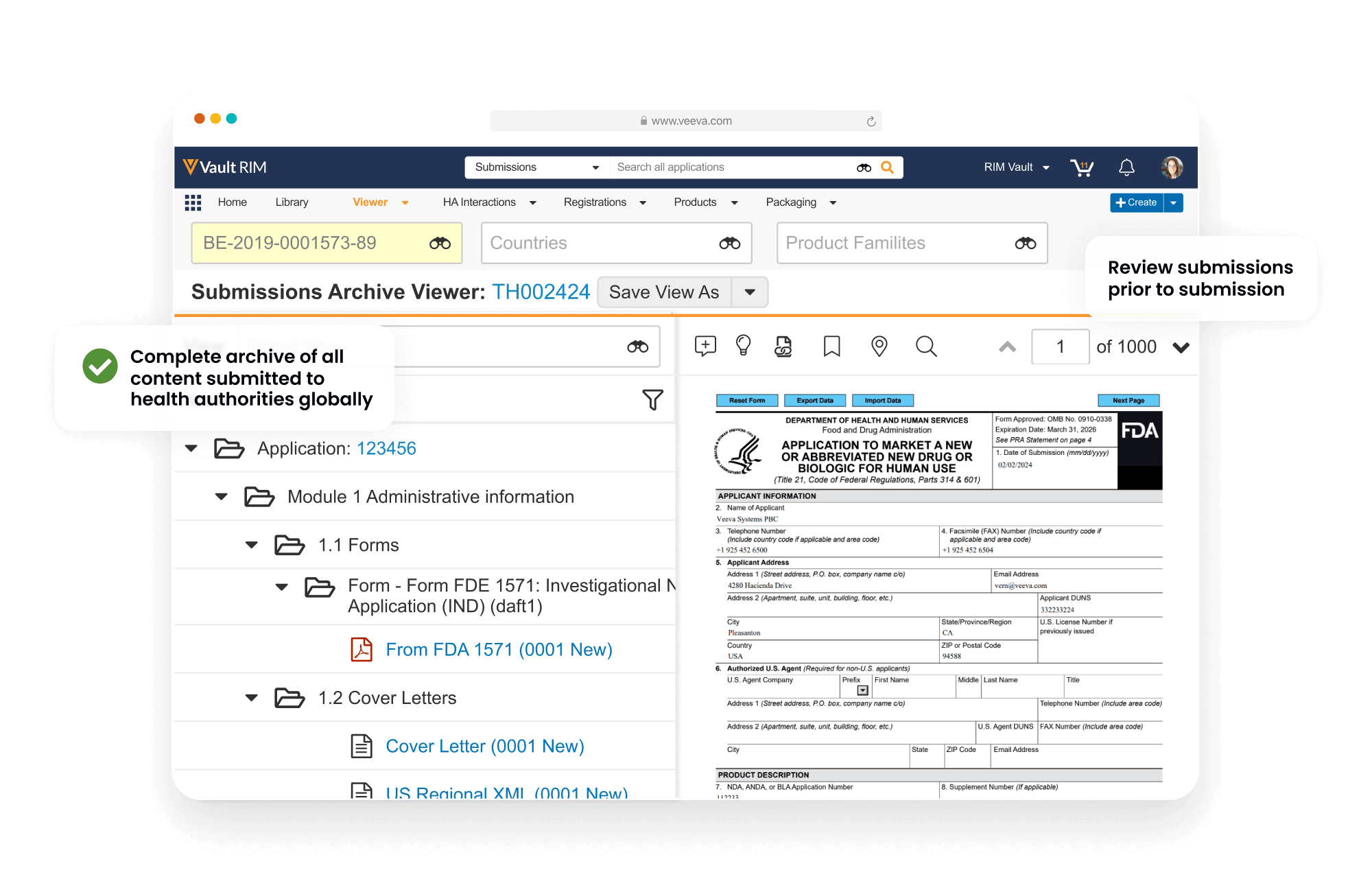Collapse Module 1 Administrative information

tap(222, 497)
